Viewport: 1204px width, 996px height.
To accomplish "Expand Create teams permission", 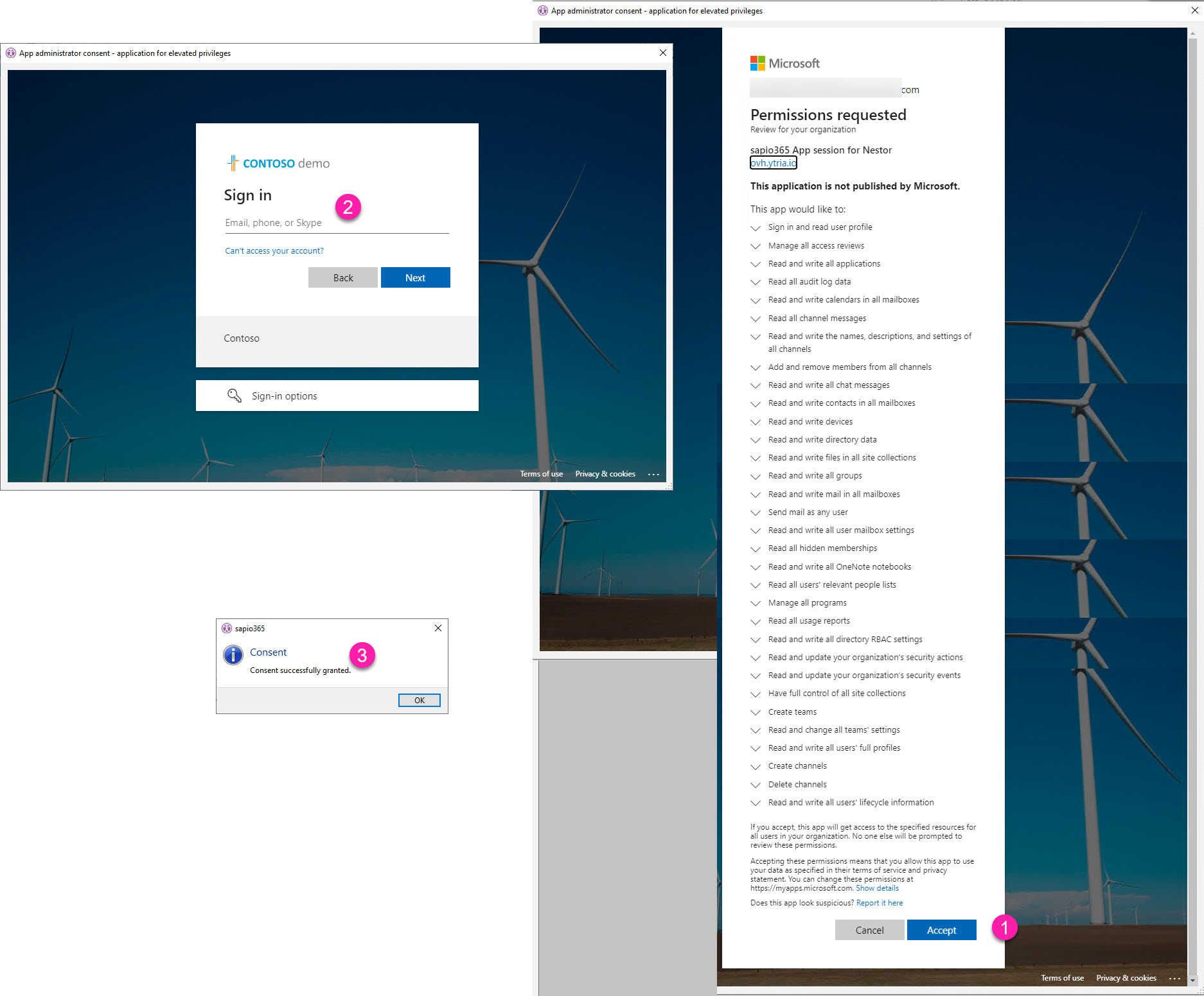I will pos(756,712).
